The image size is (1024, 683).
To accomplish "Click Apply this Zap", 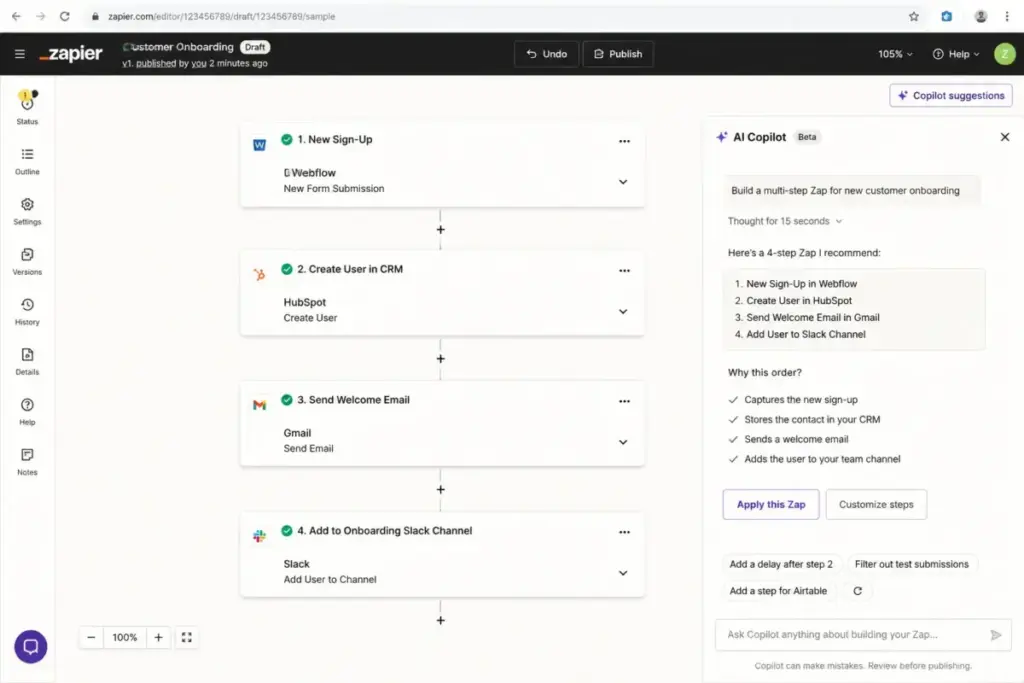I will click(771, 505).
